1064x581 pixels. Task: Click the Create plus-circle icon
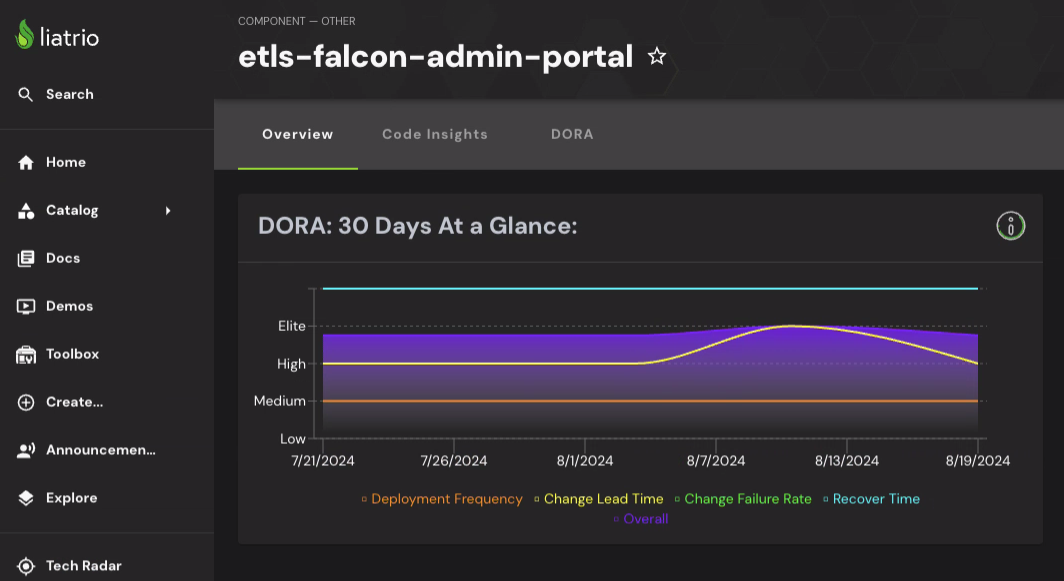26,402
